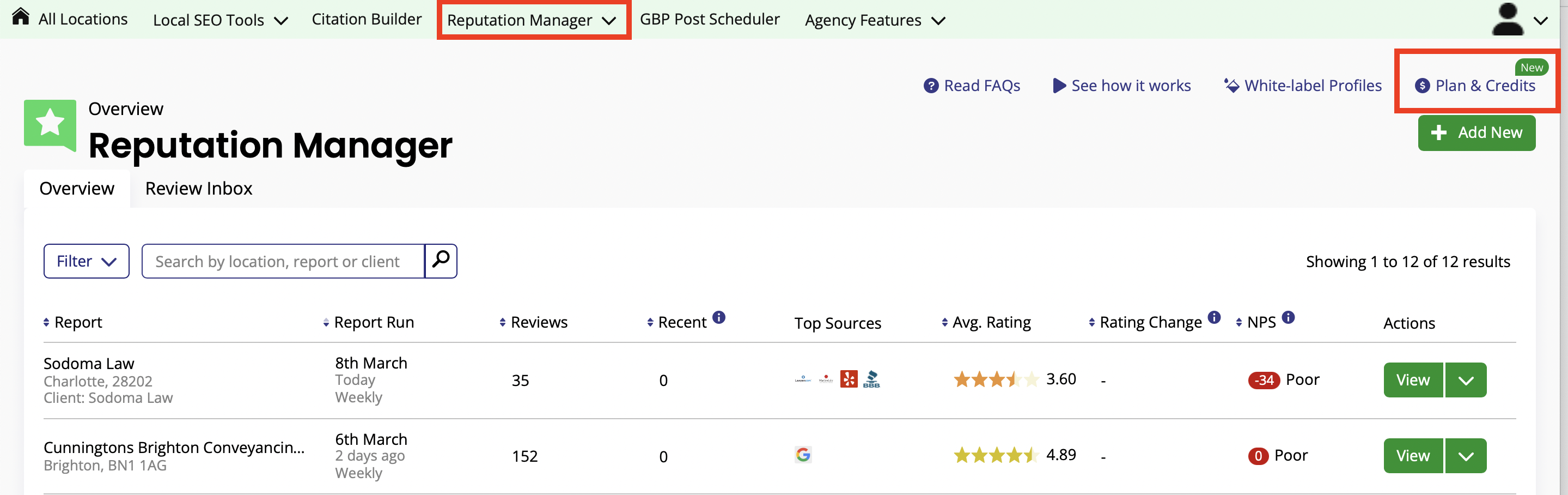Switch to the Review Inbox tab
Screen dimensions: 1568x495
click(x=198, y=189)
